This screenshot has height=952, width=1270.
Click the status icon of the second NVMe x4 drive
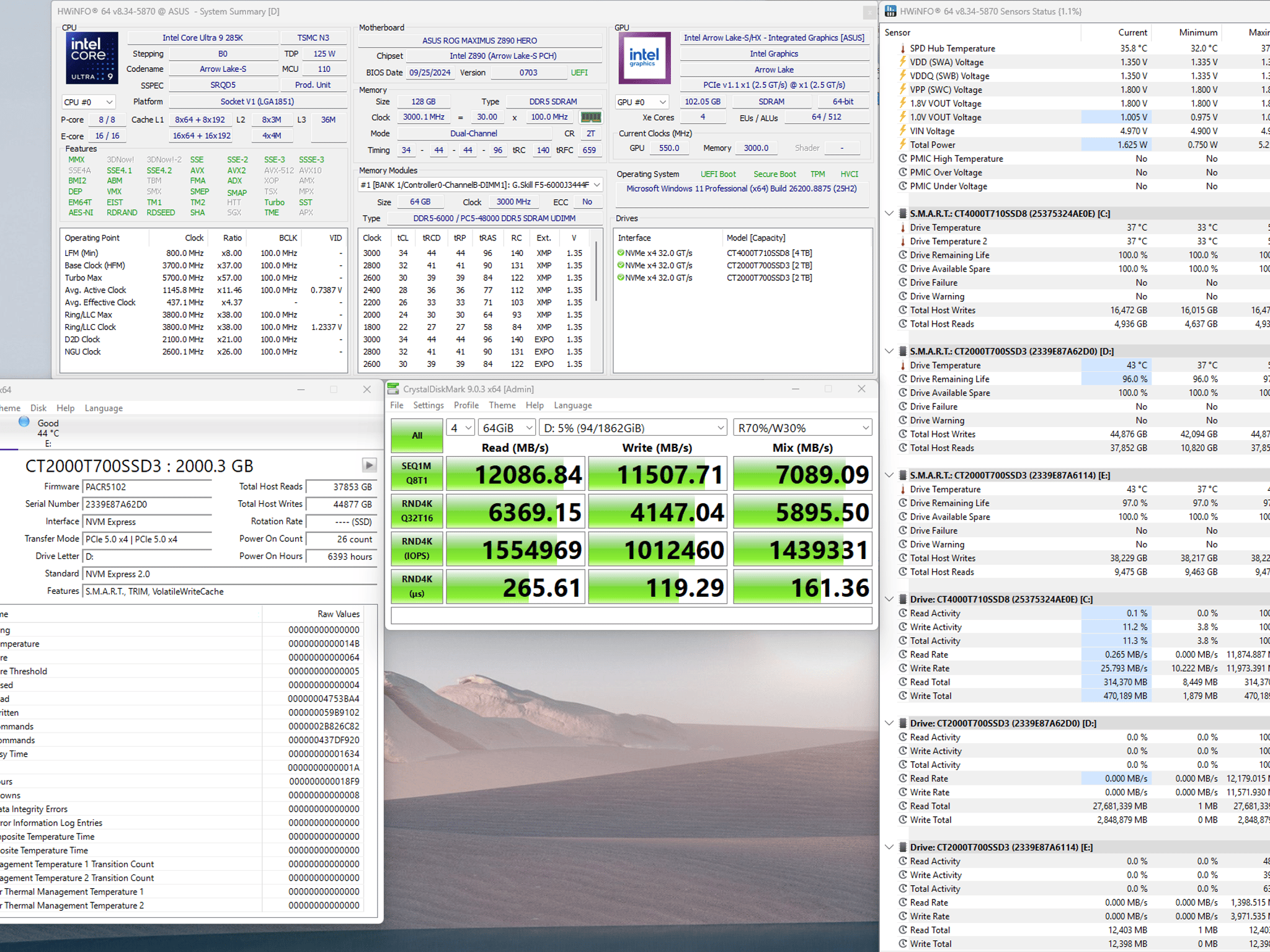point(620,265)
